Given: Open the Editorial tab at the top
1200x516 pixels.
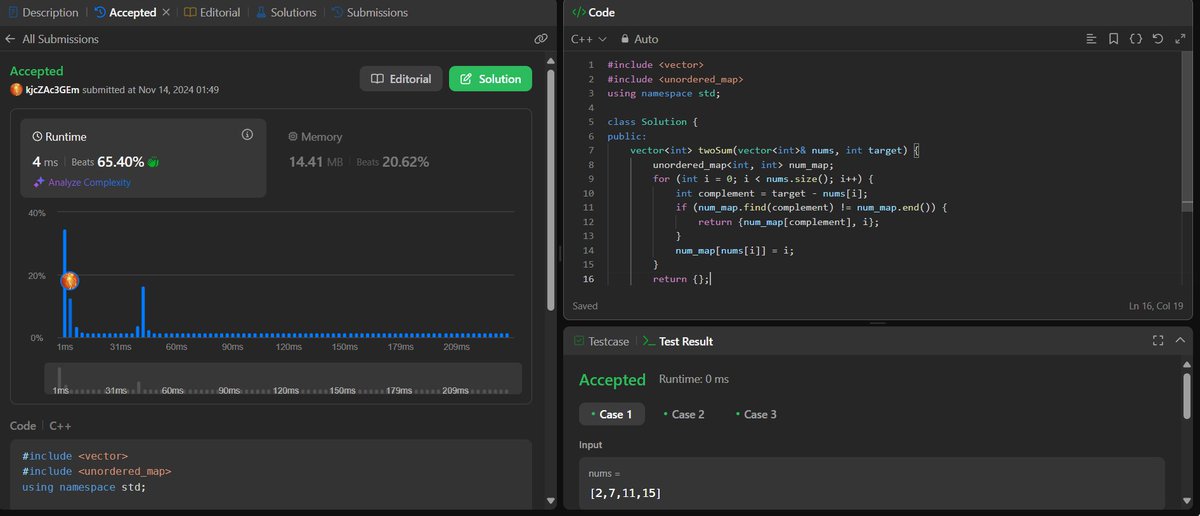Looking at the screenshot, I should pyautogui.click(x=212, y=13).
